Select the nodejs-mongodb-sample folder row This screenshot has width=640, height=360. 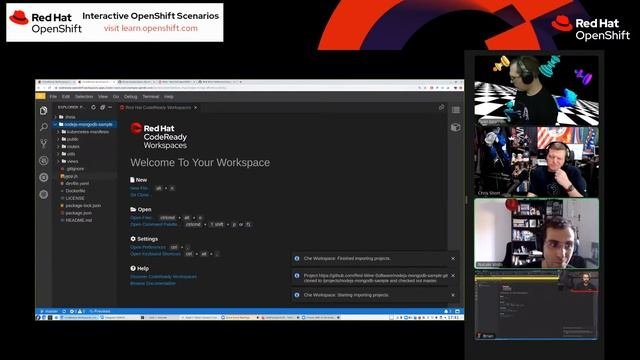click(x=85, y=124)
